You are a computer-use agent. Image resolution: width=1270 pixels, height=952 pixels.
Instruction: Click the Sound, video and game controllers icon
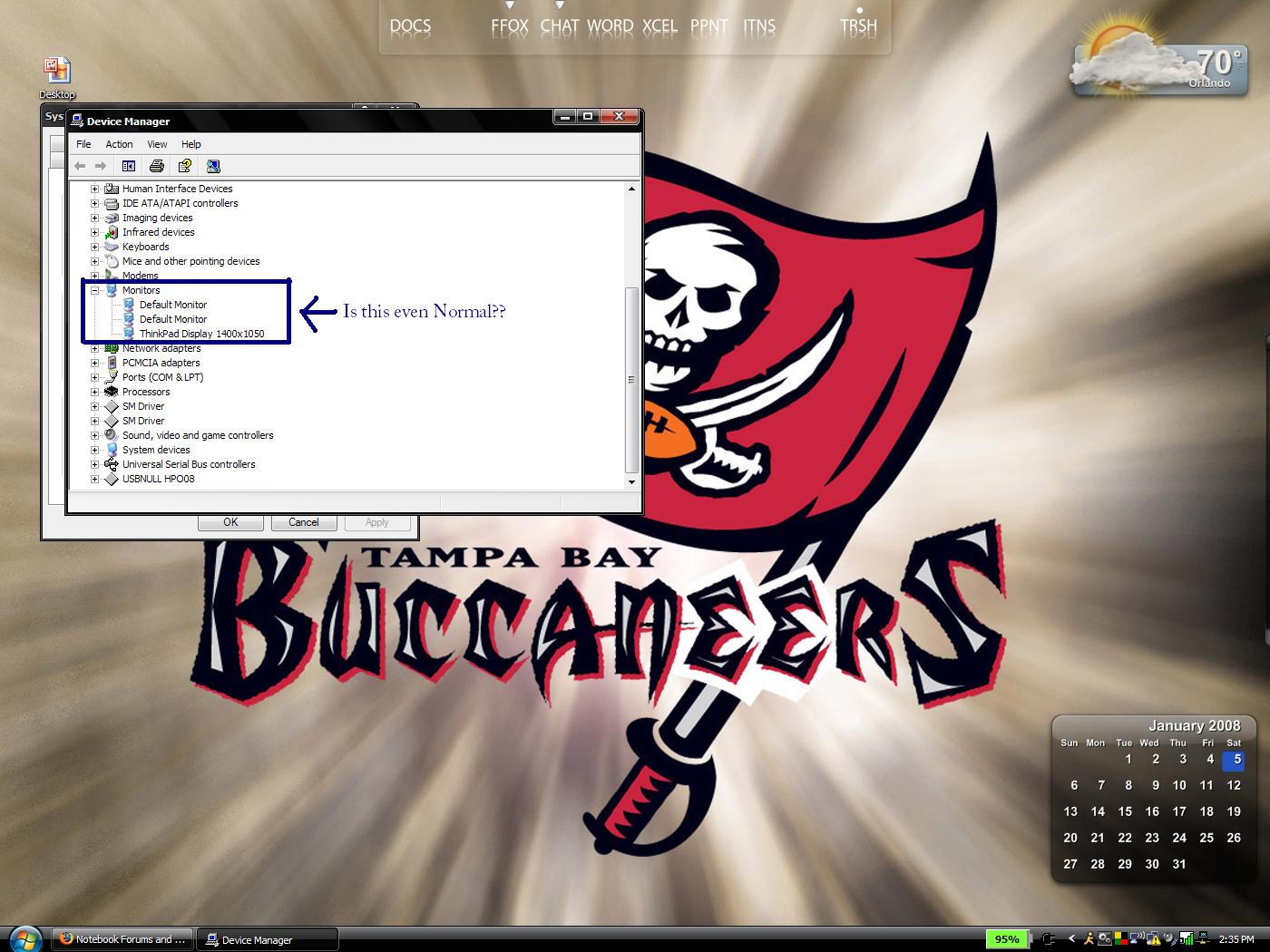(112, 435)
